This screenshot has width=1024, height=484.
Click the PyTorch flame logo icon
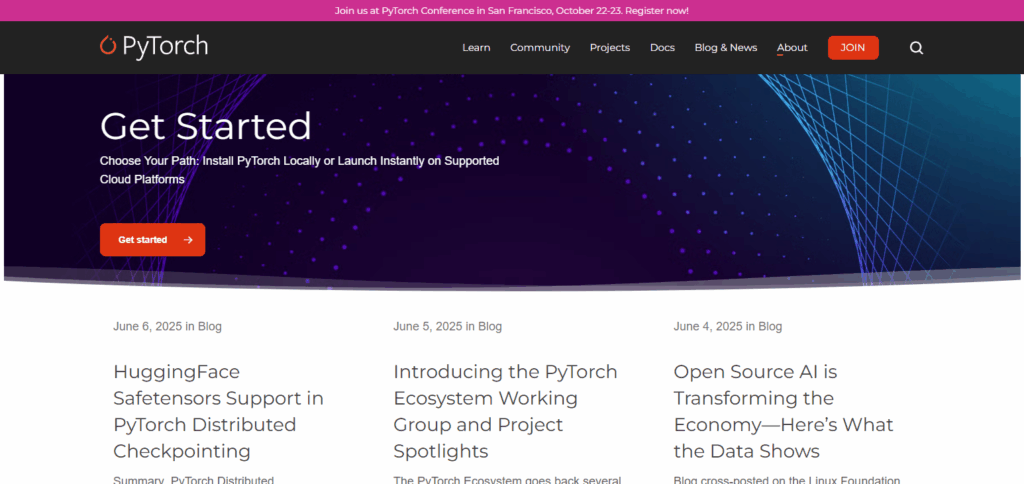point(108,45)
